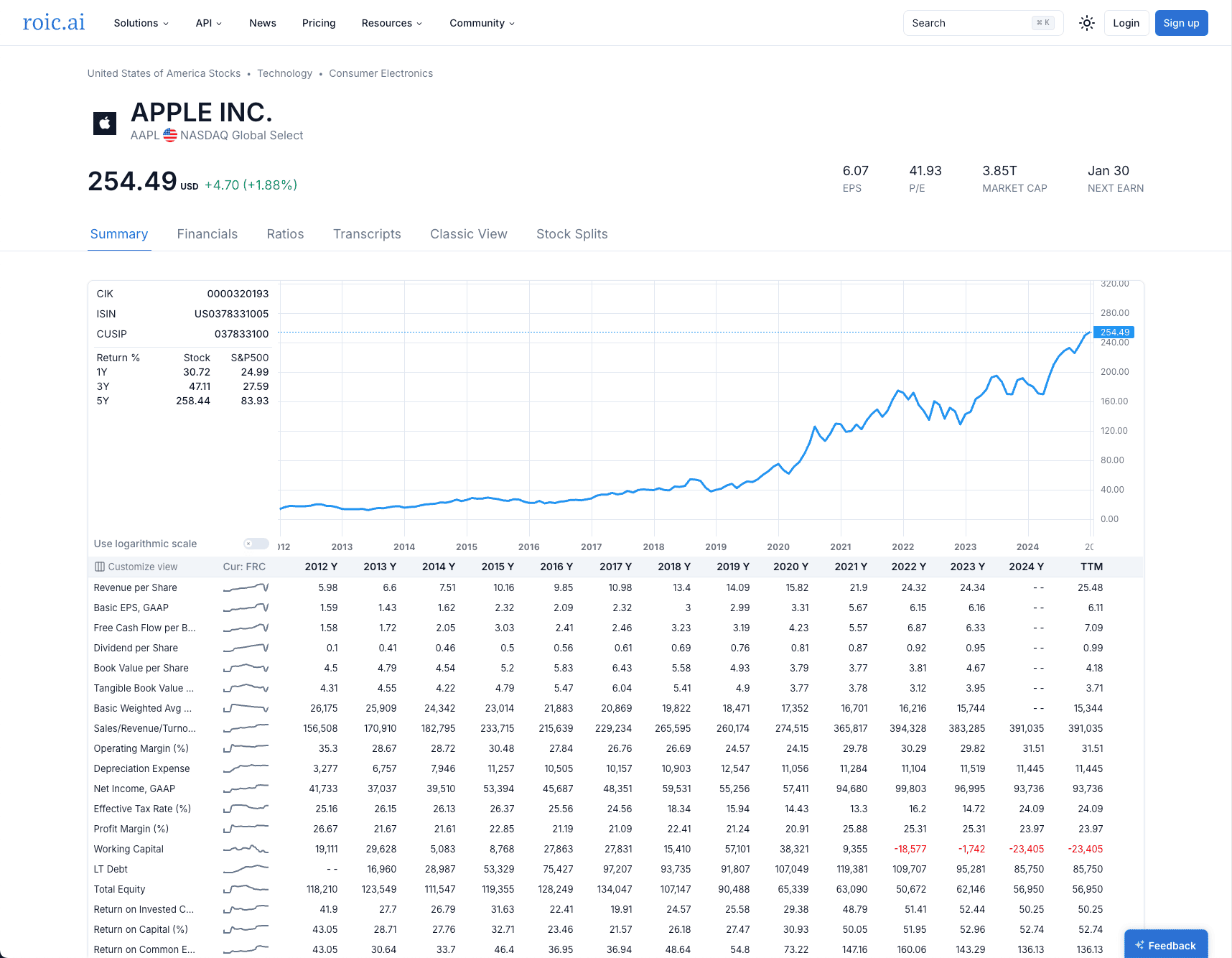Click Customize view

point(136,567)
